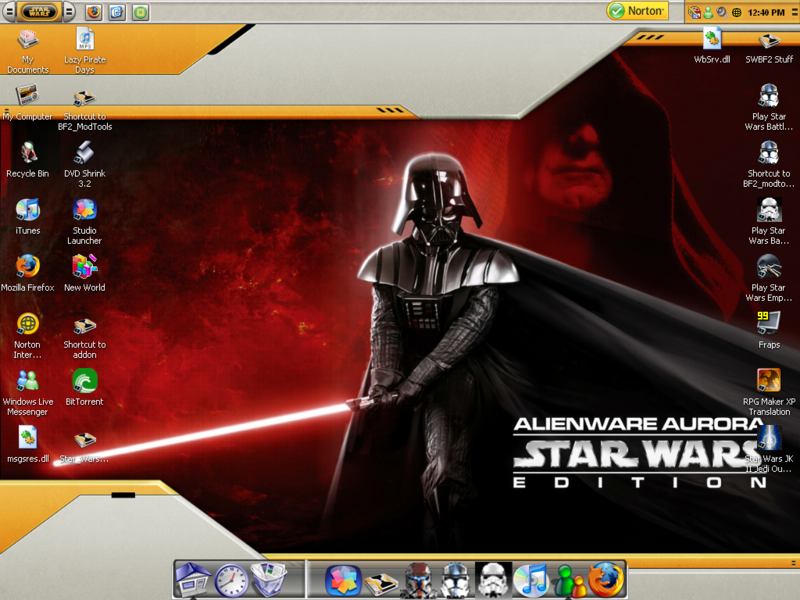
Task: Click the Norton globe tray icon
Action: pos(737,13)
